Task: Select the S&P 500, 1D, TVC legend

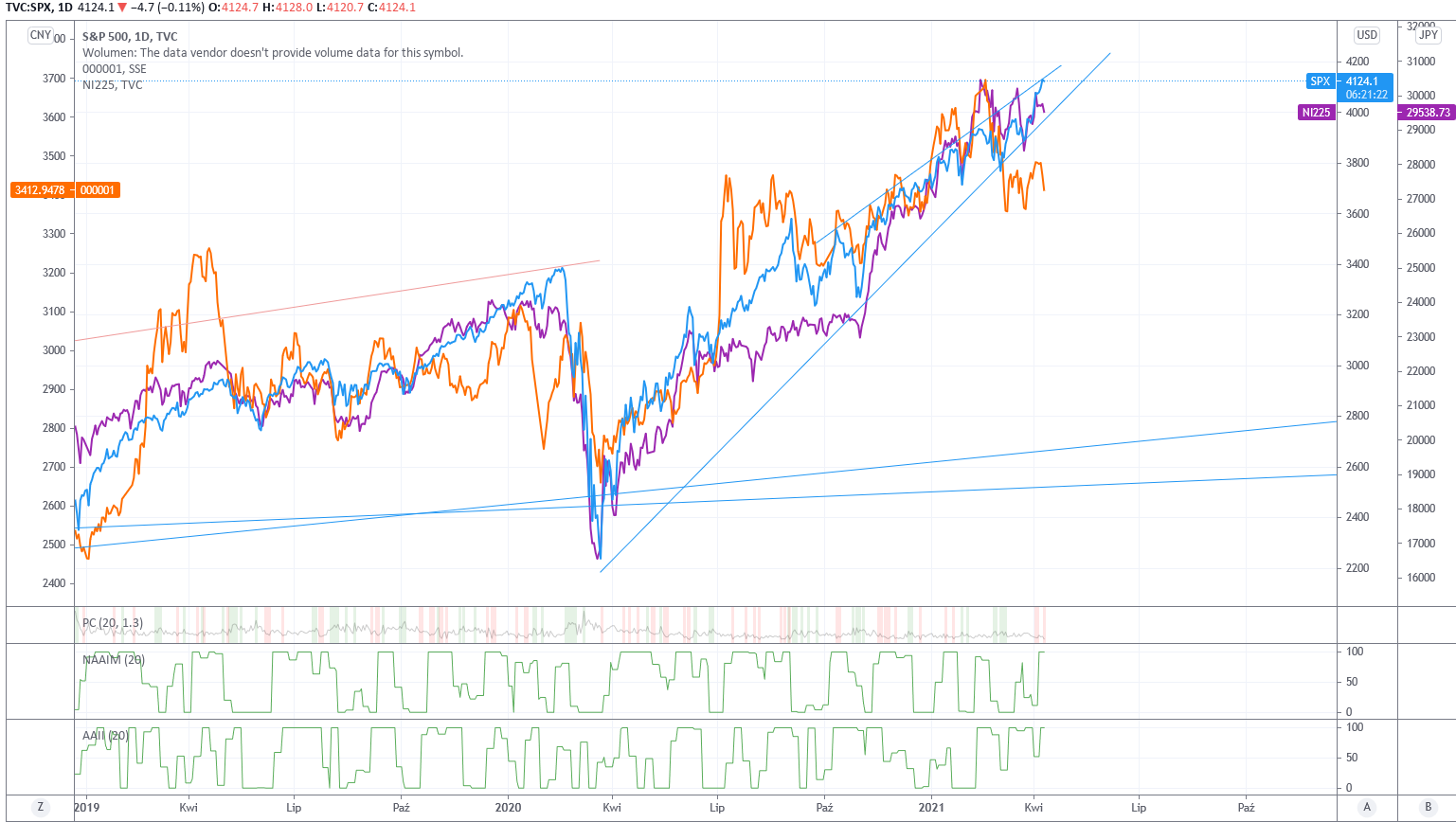Action: click(130, 37)
